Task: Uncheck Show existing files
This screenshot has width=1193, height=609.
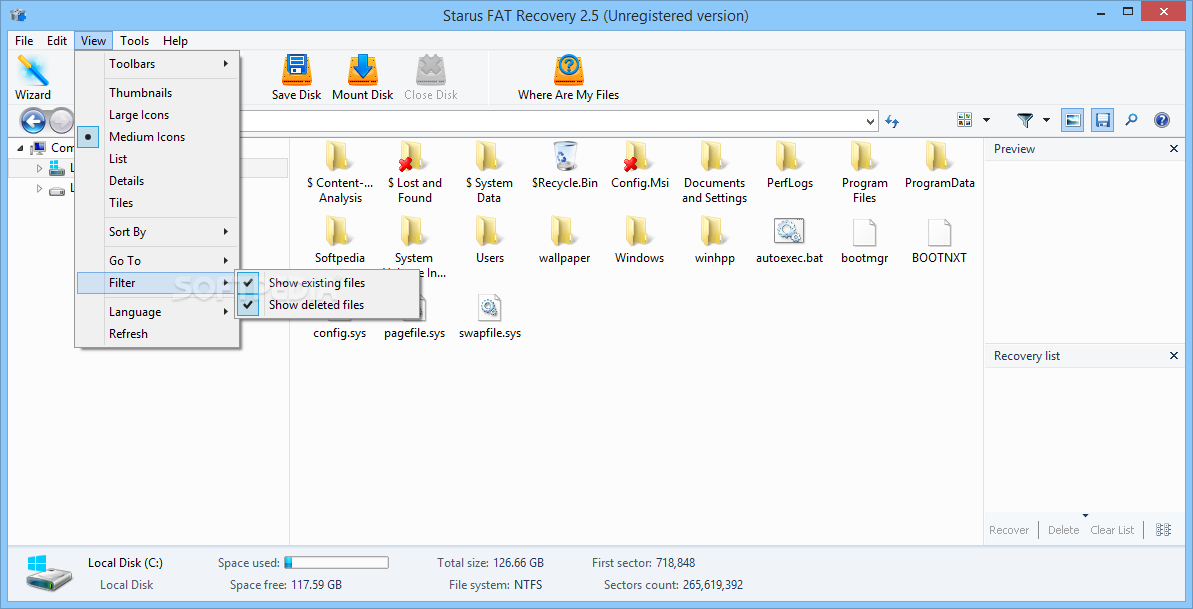Action: point(327,282)
